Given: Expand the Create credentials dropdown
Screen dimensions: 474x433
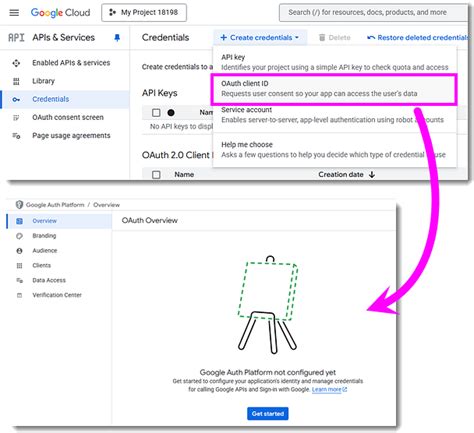Looking at the screenshot, I should [x=260, y=38].
